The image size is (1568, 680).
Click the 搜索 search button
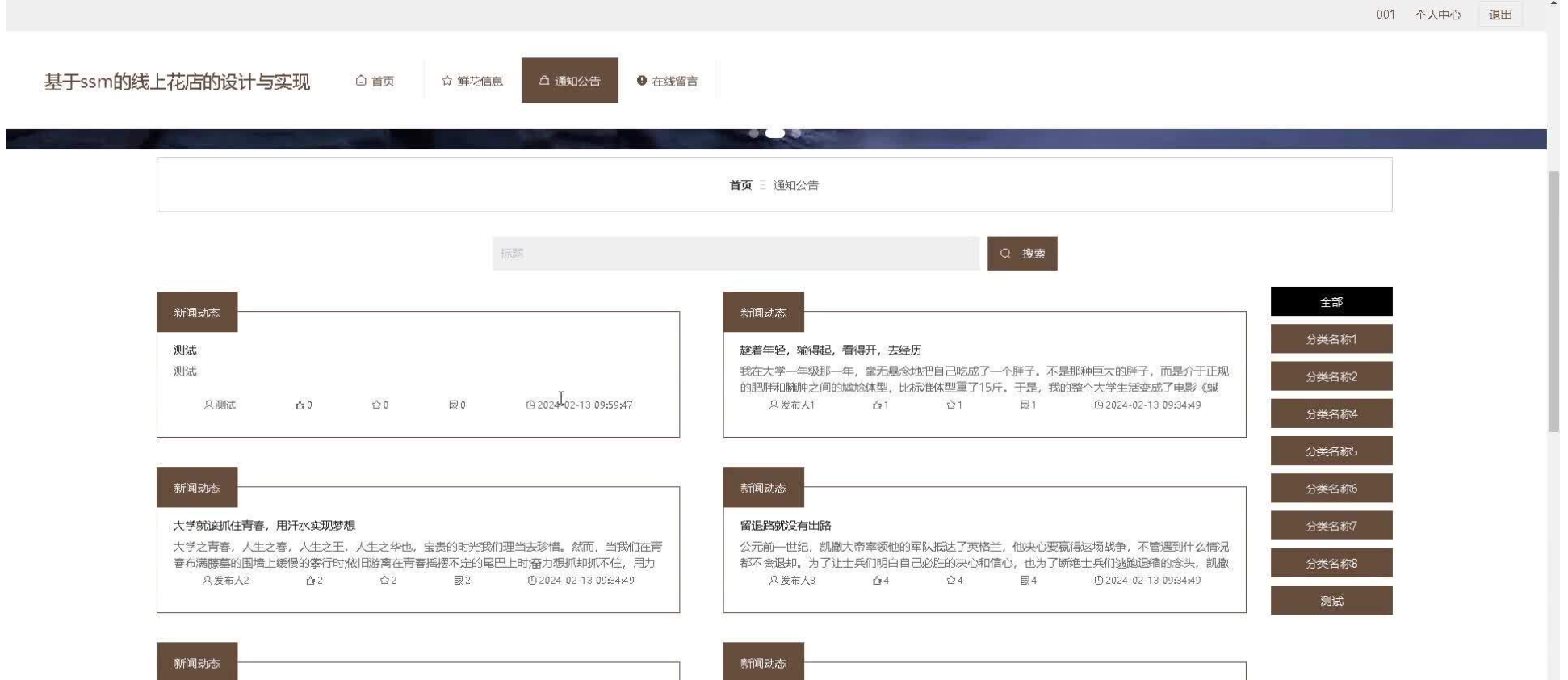tap(1022, 254)
